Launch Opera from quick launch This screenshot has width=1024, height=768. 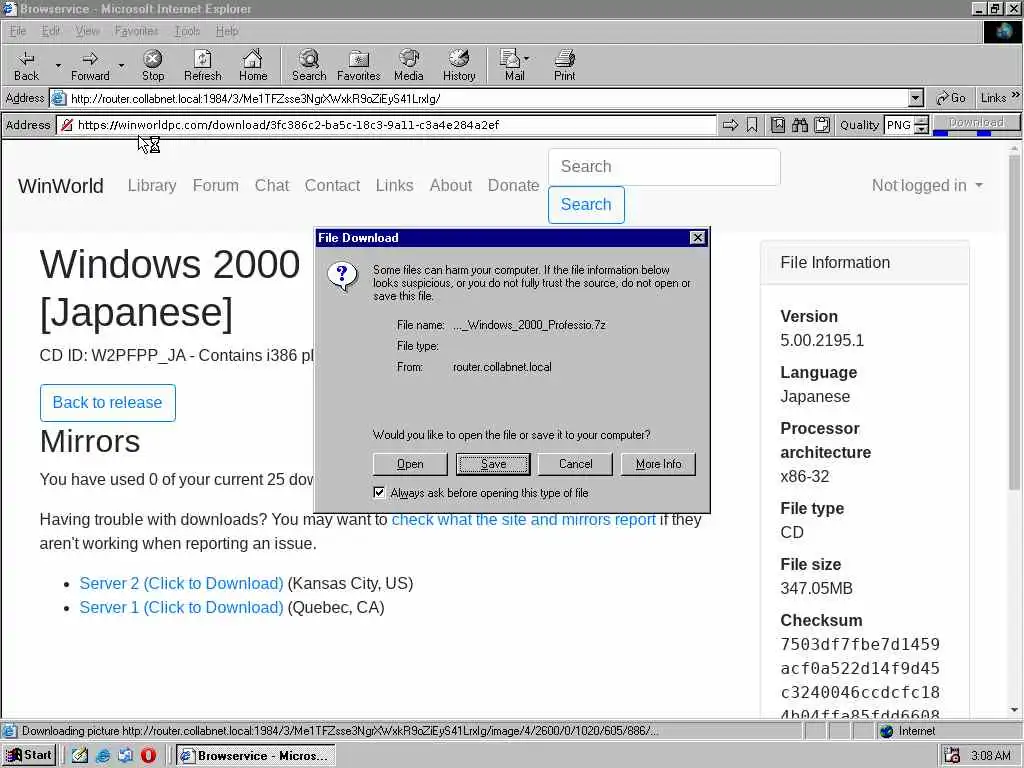[x=148, y=756]
